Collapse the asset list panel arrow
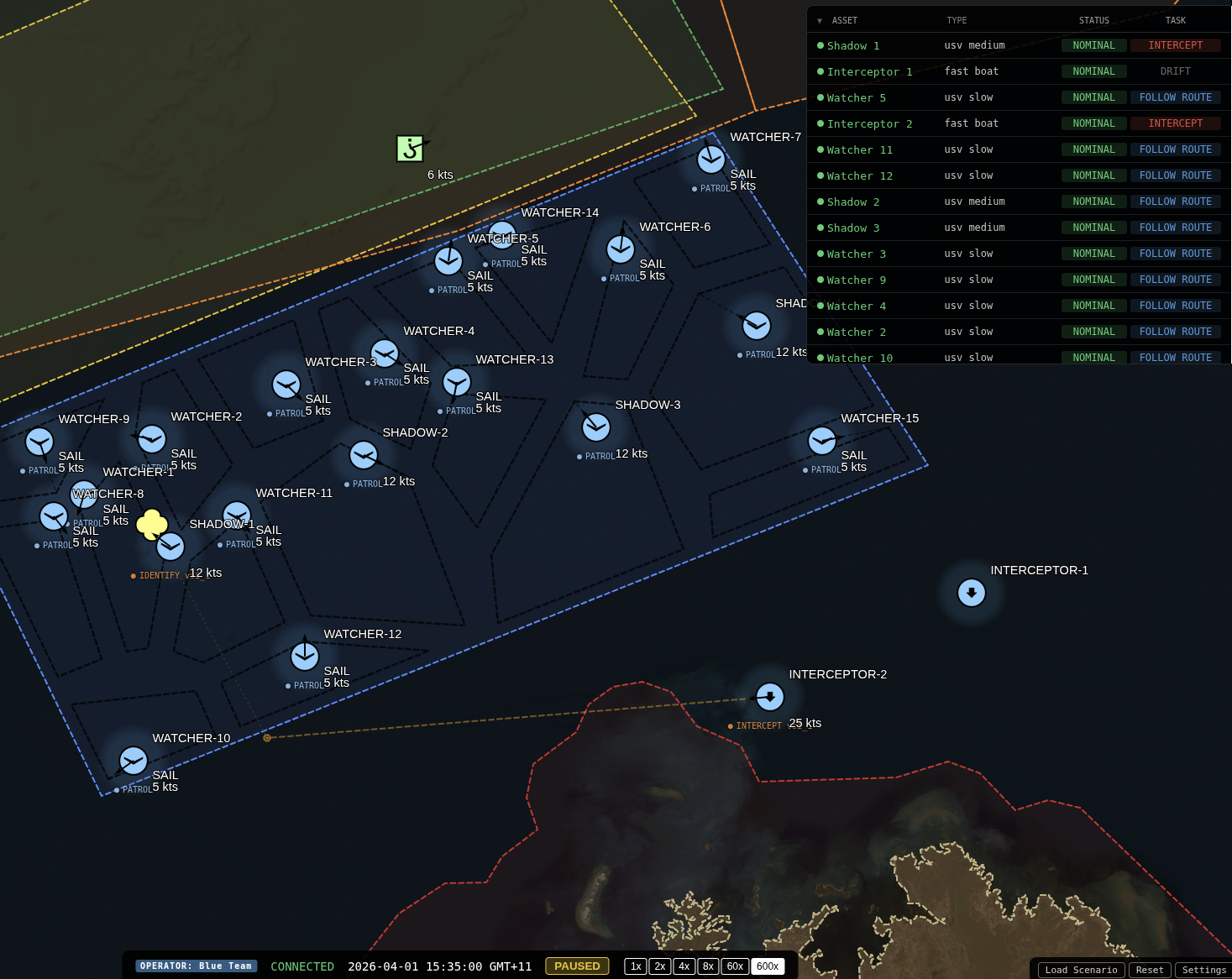This screenshot has width=1232, height=979. pyautogui.click(x=820, y=21)
